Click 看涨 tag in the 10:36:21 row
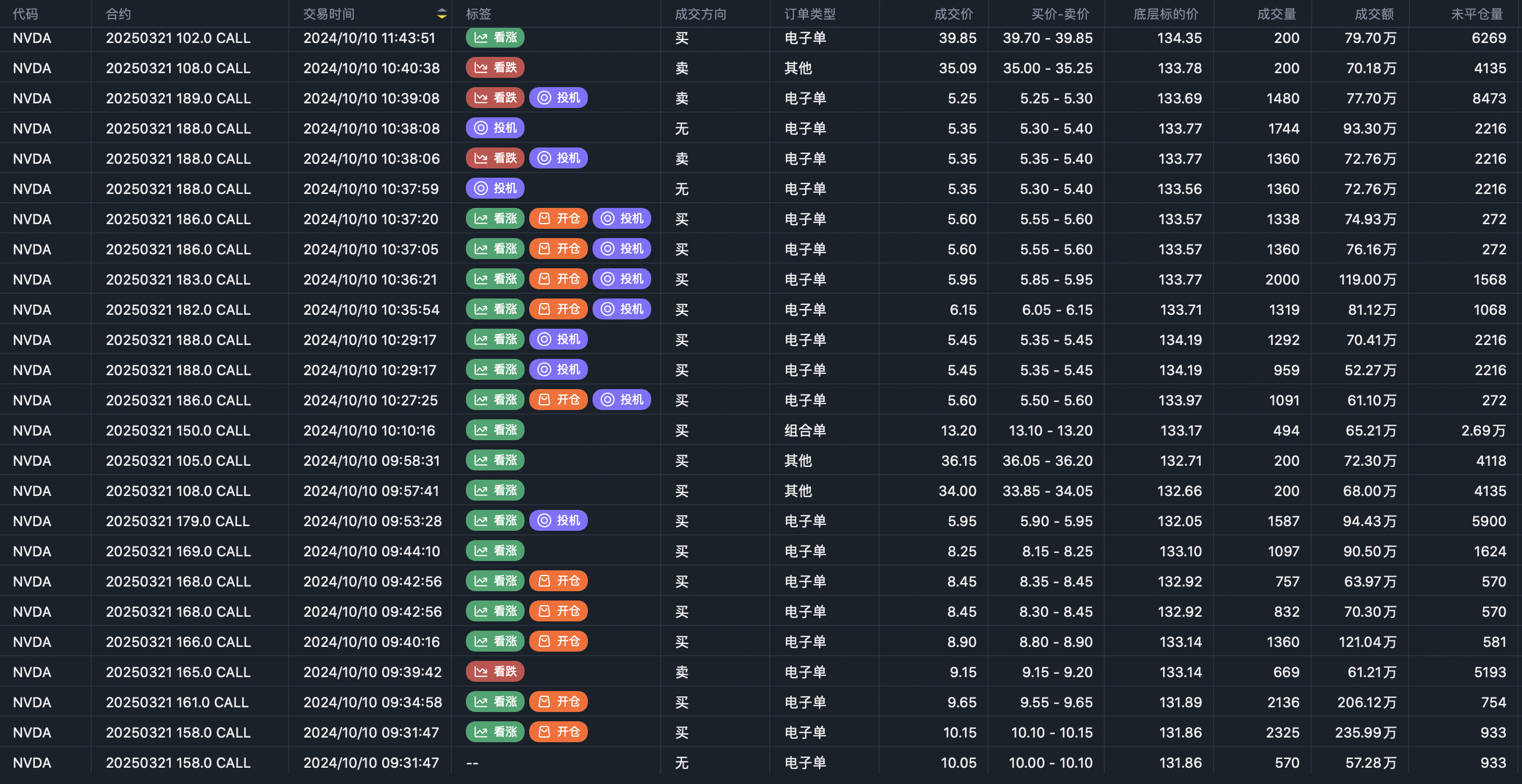The image size is (1522, 784). tap(495, 279)
